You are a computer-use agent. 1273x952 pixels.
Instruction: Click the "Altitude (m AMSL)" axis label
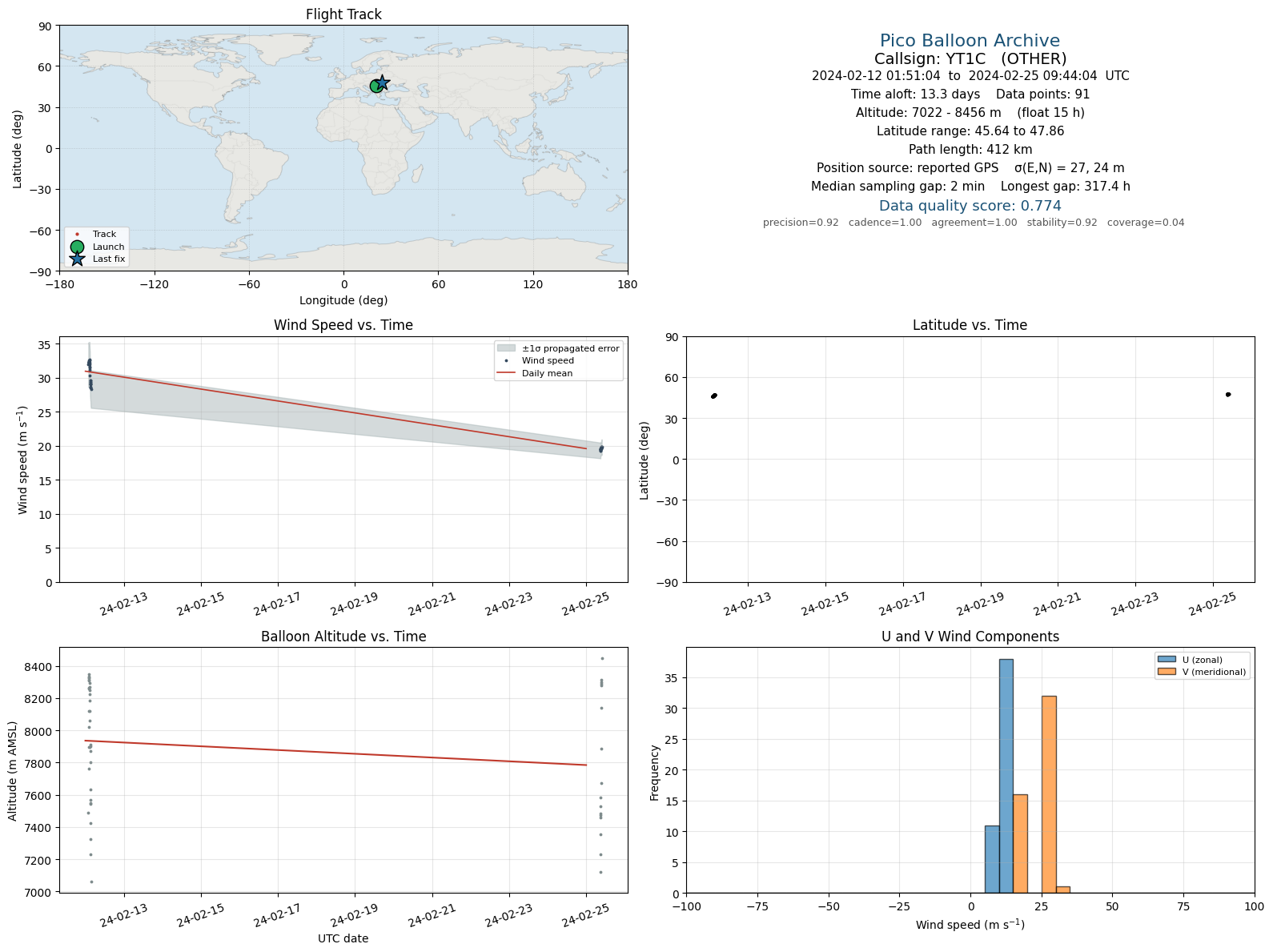(13, 770)
